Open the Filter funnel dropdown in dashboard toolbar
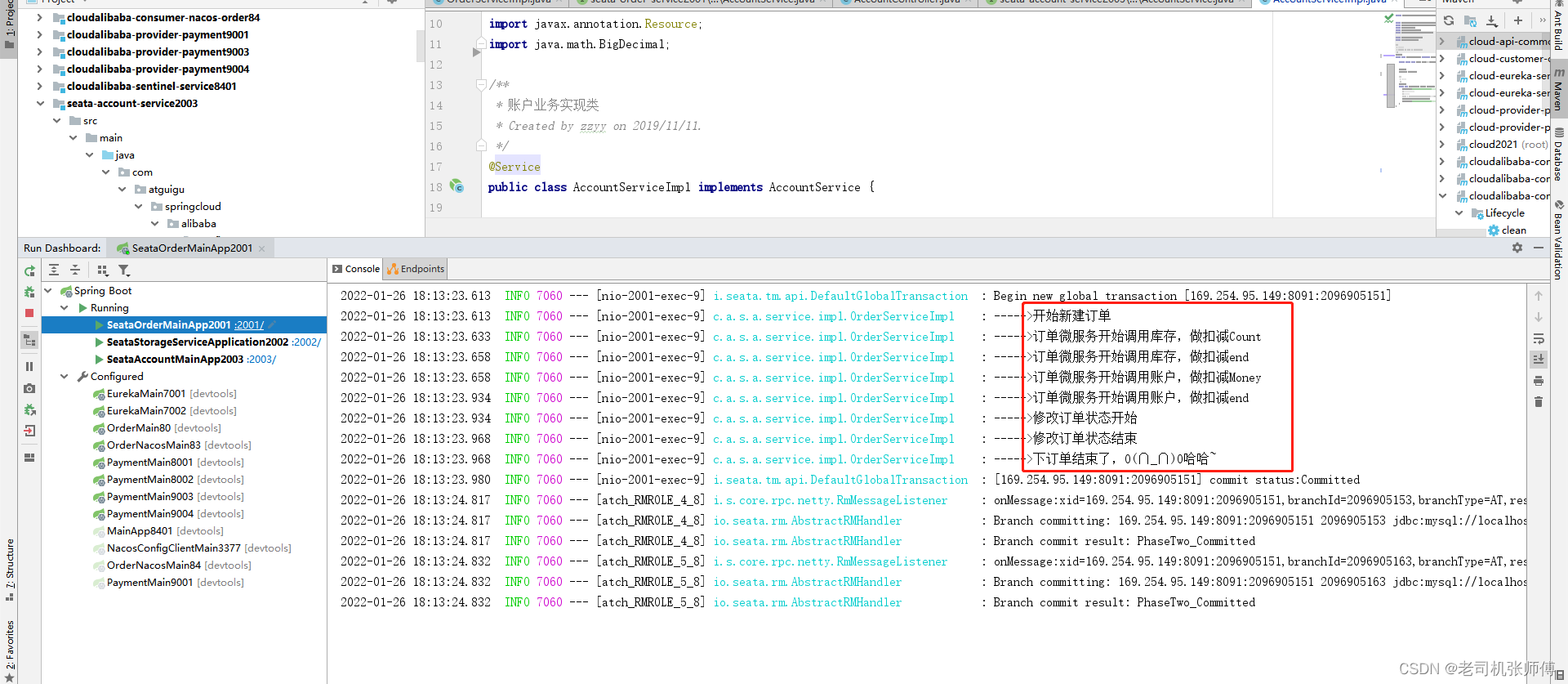The width and height of the screenshot is (1568, 684). pyautogui.click(x=124, y=270)
